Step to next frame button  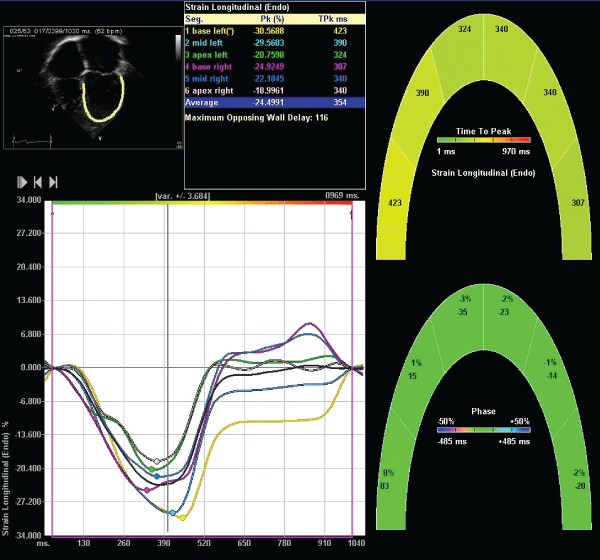point(53,182)
